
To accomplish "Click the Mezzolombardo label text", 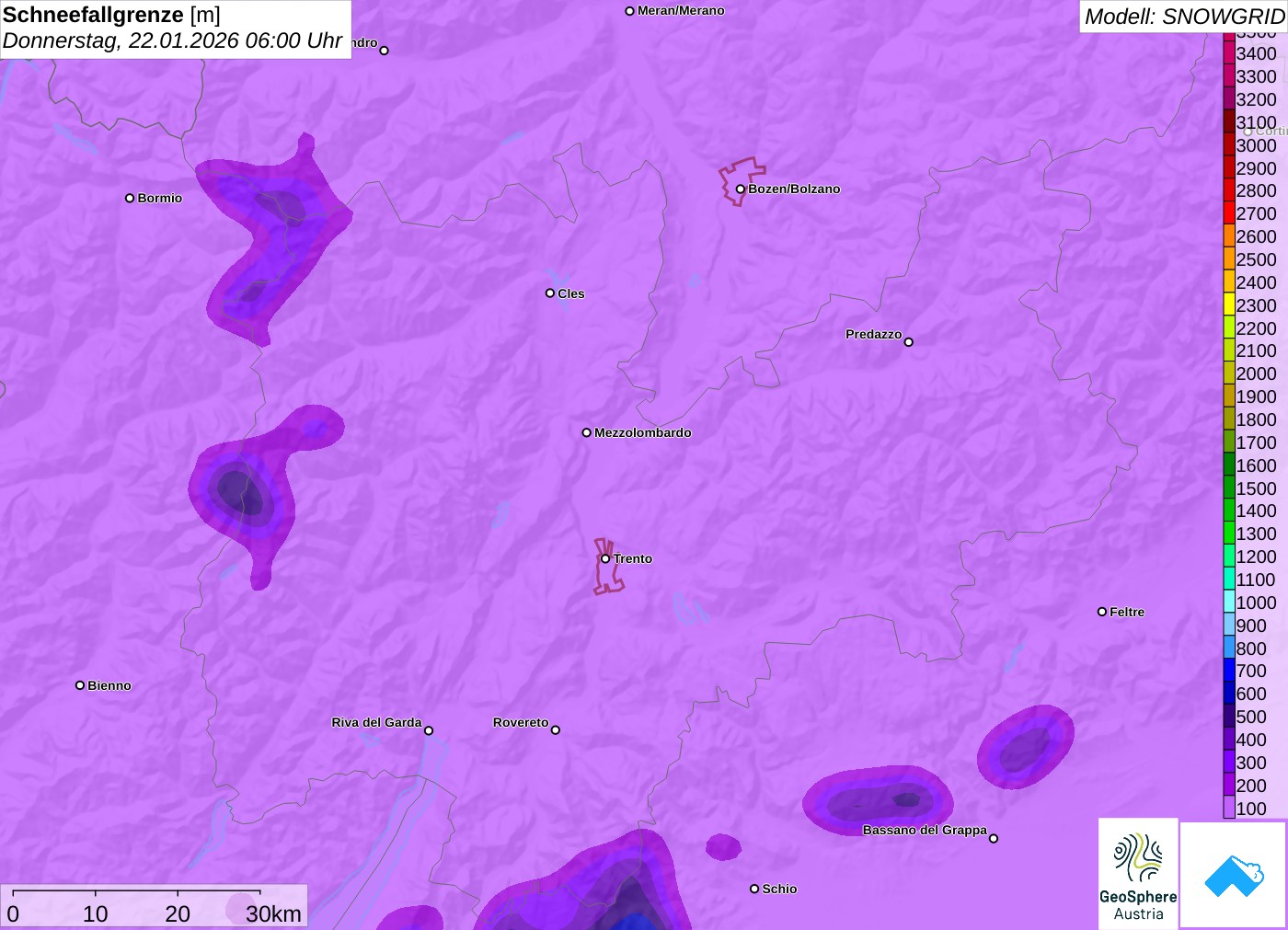I will (x=643, y=432).
